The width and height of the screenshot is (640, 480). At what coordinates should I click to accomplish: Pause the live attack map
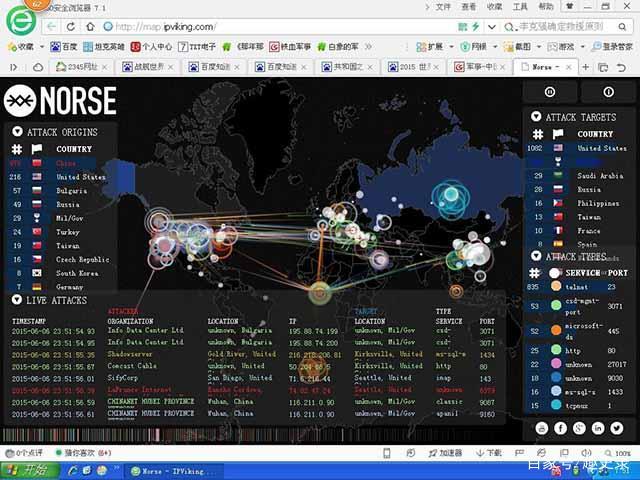point(550,92)
